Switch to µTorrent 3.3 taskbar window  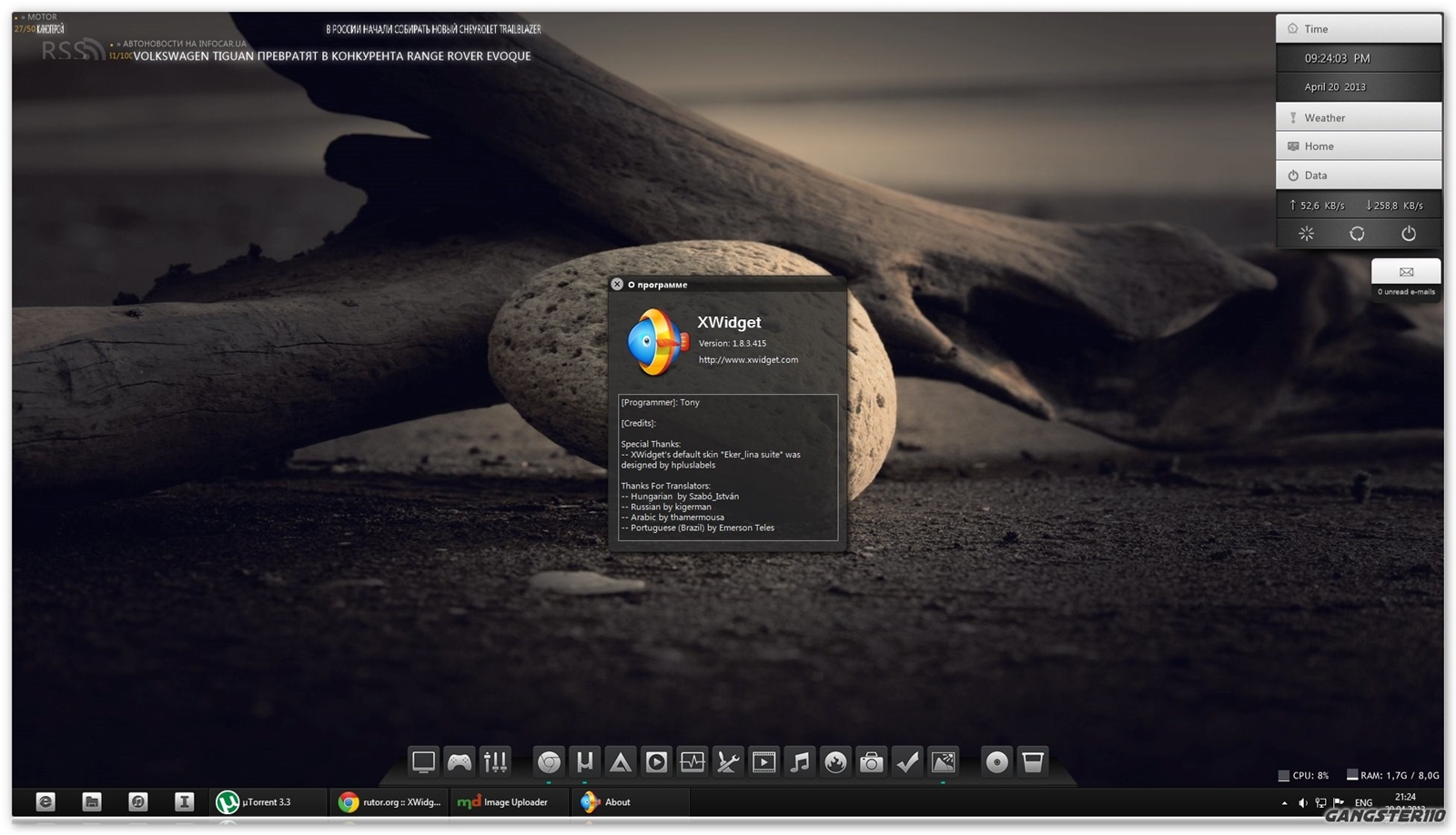pyautogui.click(x=268, y=801)
